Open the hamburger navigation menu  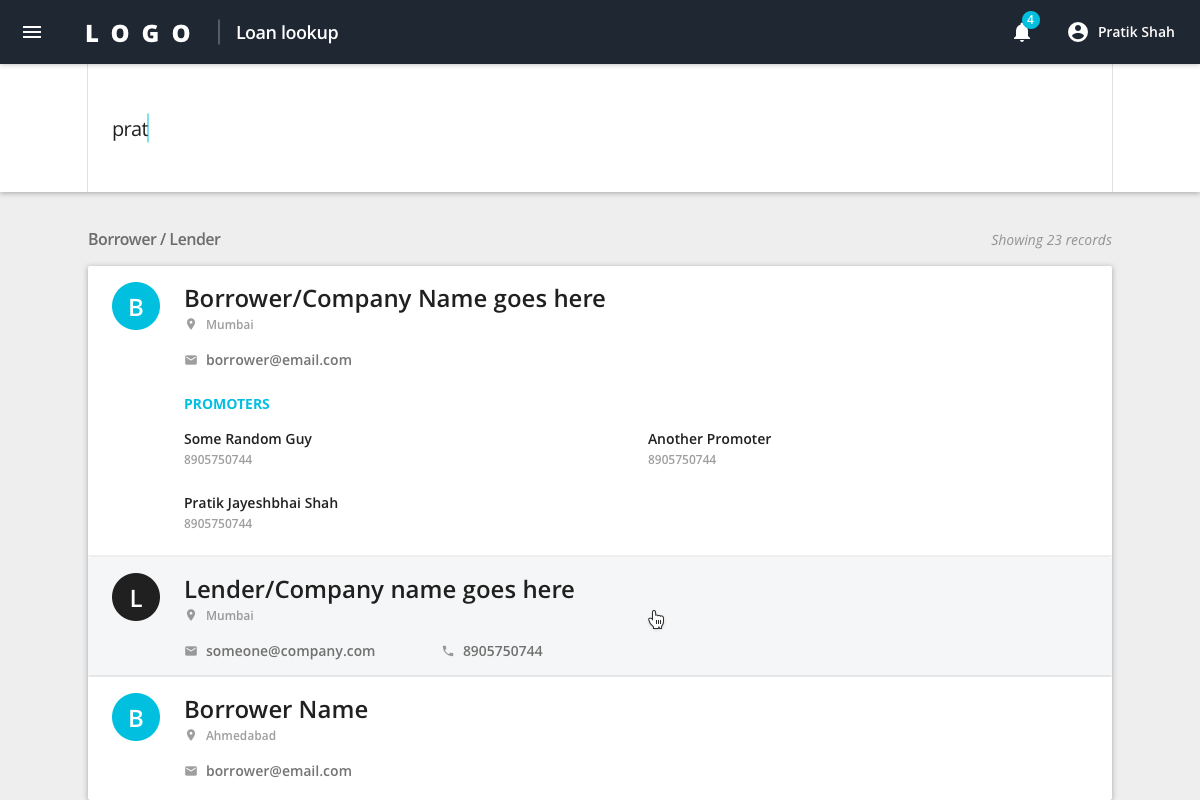click(x=32, y=32)
